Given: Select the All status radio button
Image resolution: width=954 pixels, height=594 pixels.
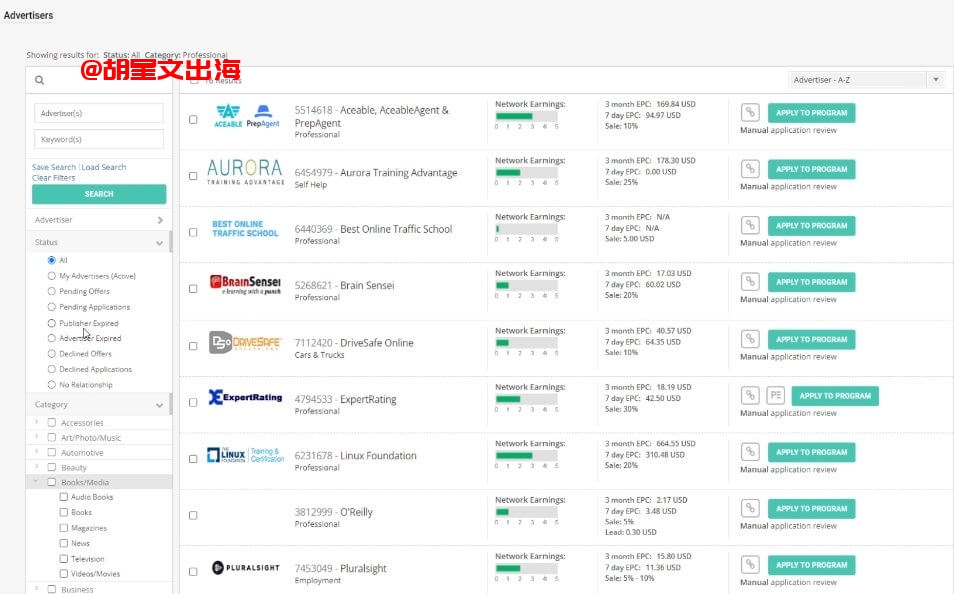Looking at the screenshot, I should 52,260.
